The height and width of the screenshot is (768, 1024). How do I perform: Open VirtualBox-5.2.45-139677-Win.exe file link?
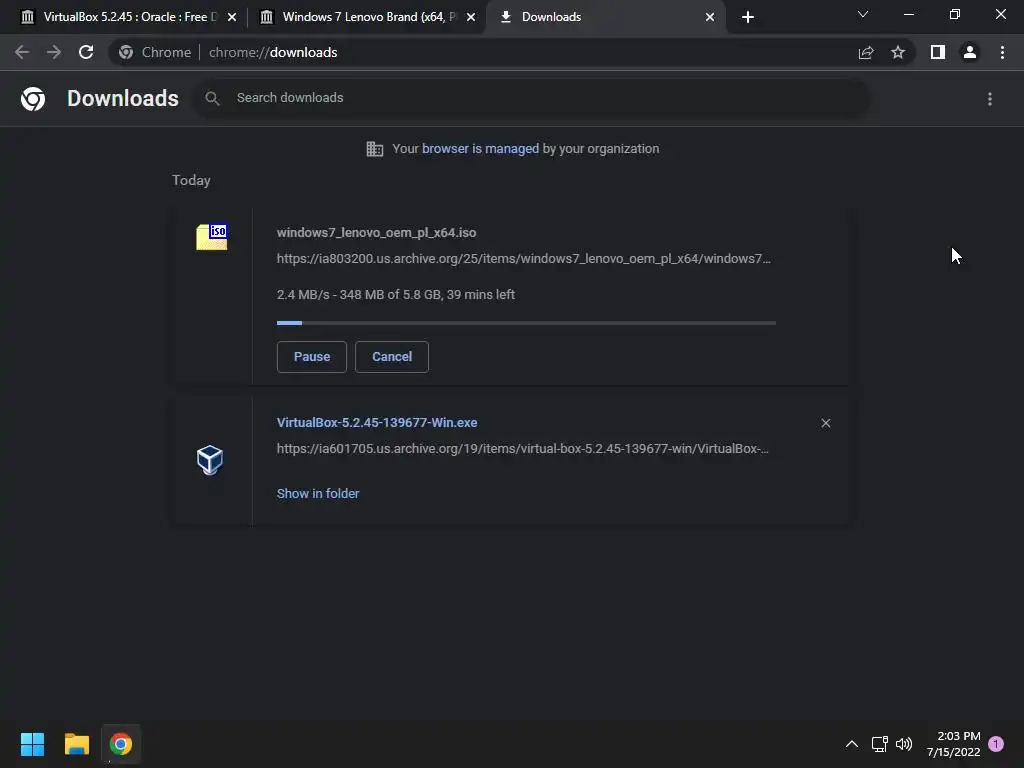pos(377,423)
